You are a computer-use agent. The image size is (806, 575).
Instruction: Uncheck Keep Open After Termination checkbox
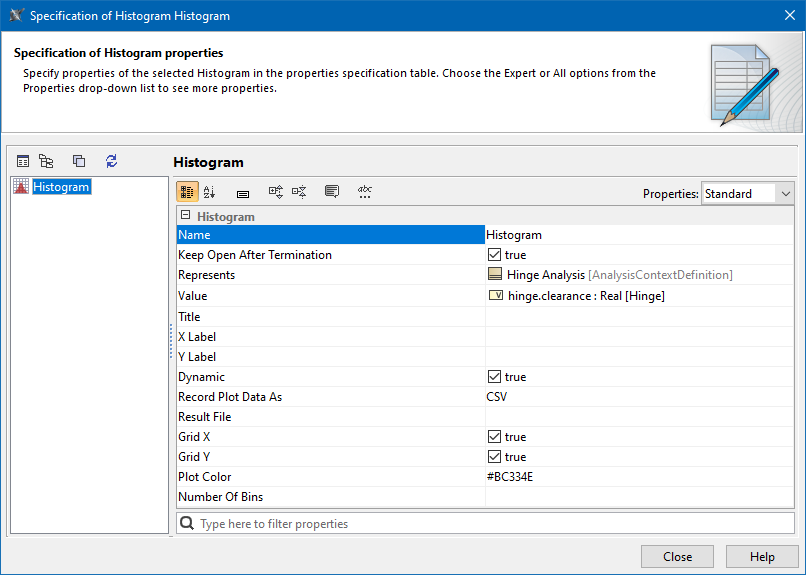pyautogui.click(x=494, y=255)
